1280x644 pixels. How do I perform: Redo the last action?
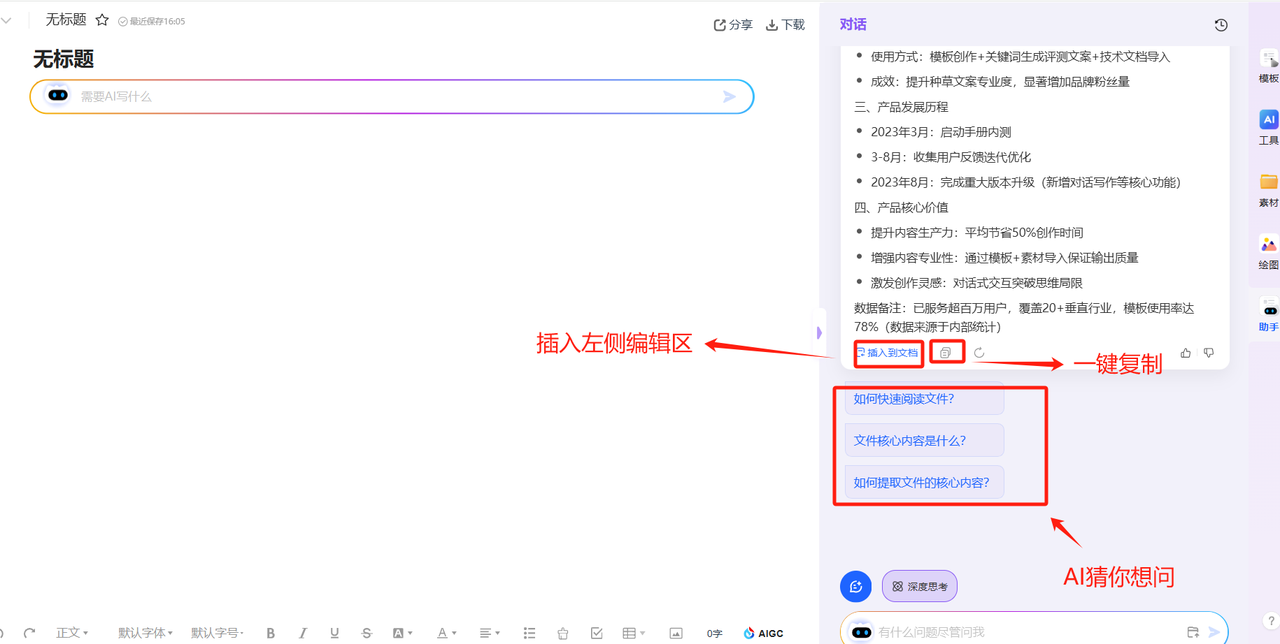[x=30, y=633]
